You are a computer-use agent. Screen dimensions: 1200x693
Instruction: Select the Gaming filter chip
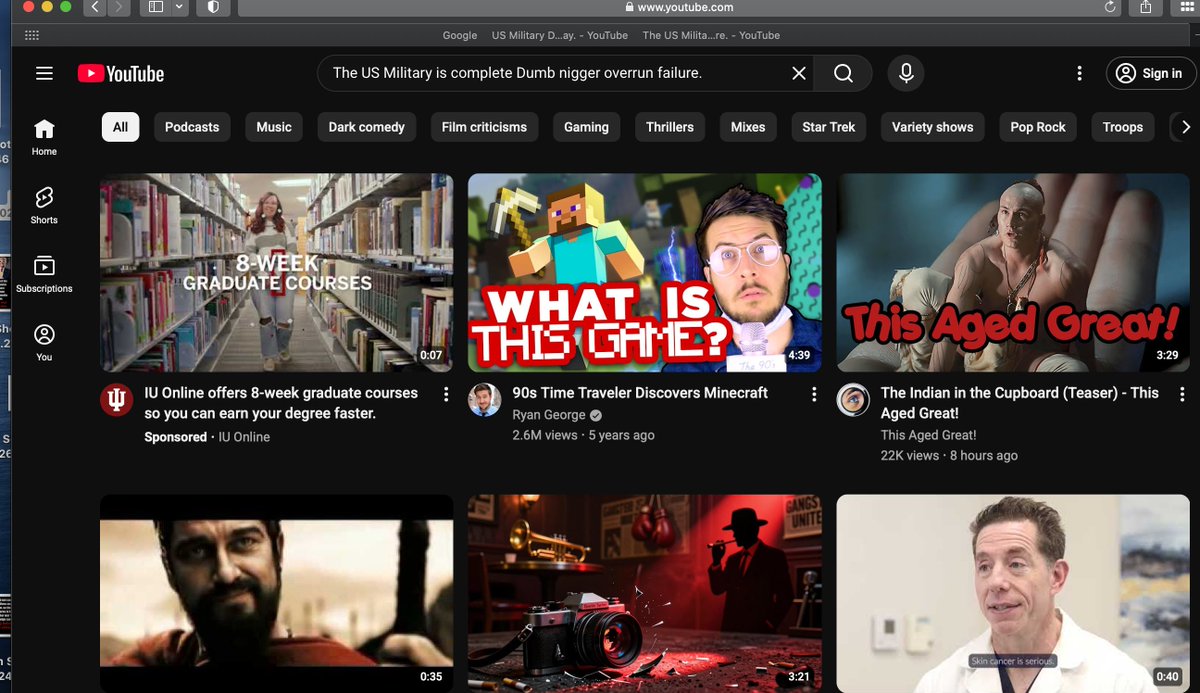[586, 127]
